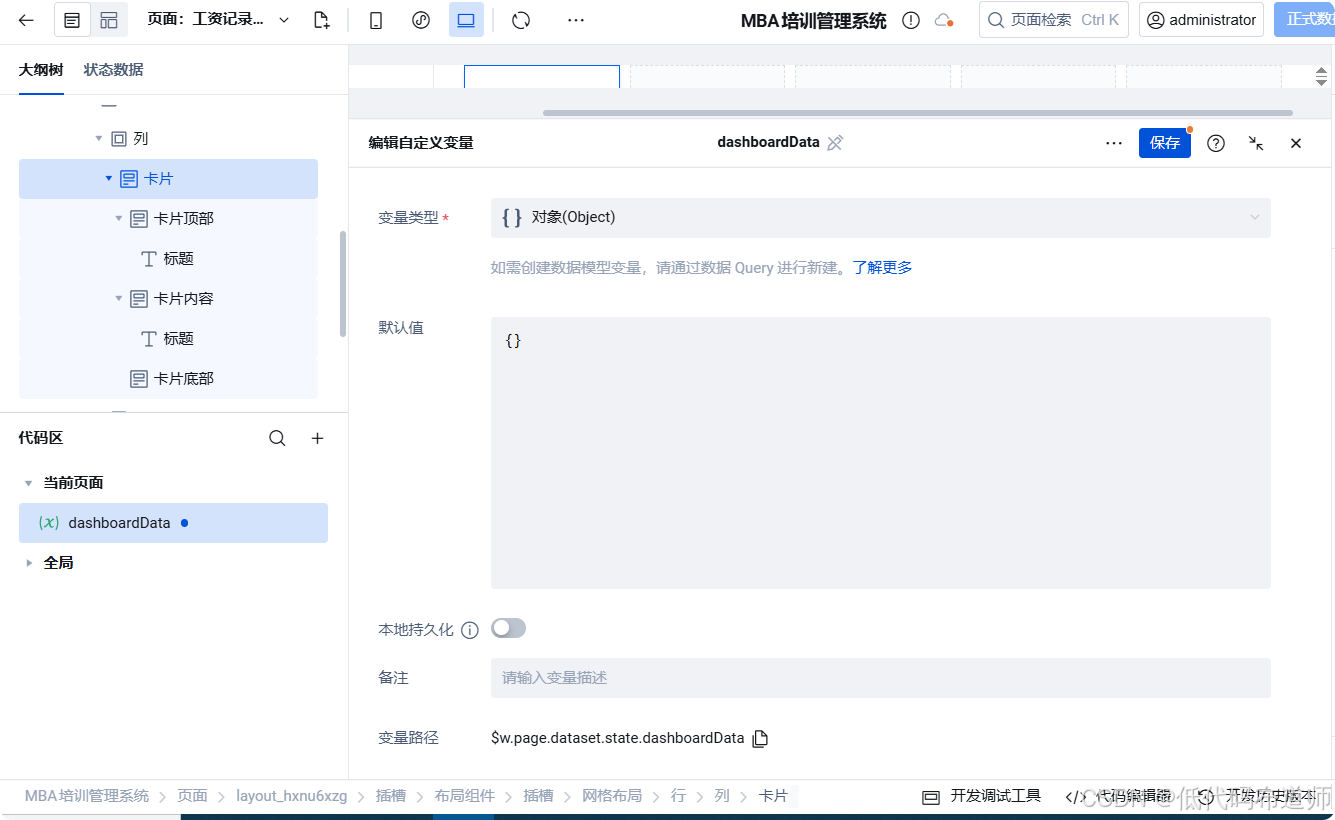The height and width of the screenshot is (820, 1335).
Task: Click the default value editor area
Action: tap(880, 453)
